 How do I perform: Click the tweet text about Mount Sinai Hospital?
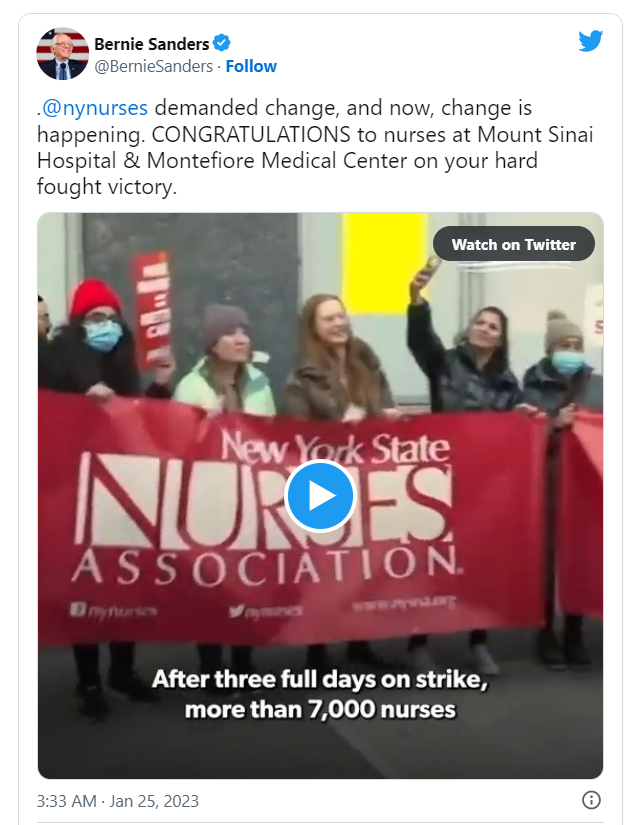[x=315, y=147]
